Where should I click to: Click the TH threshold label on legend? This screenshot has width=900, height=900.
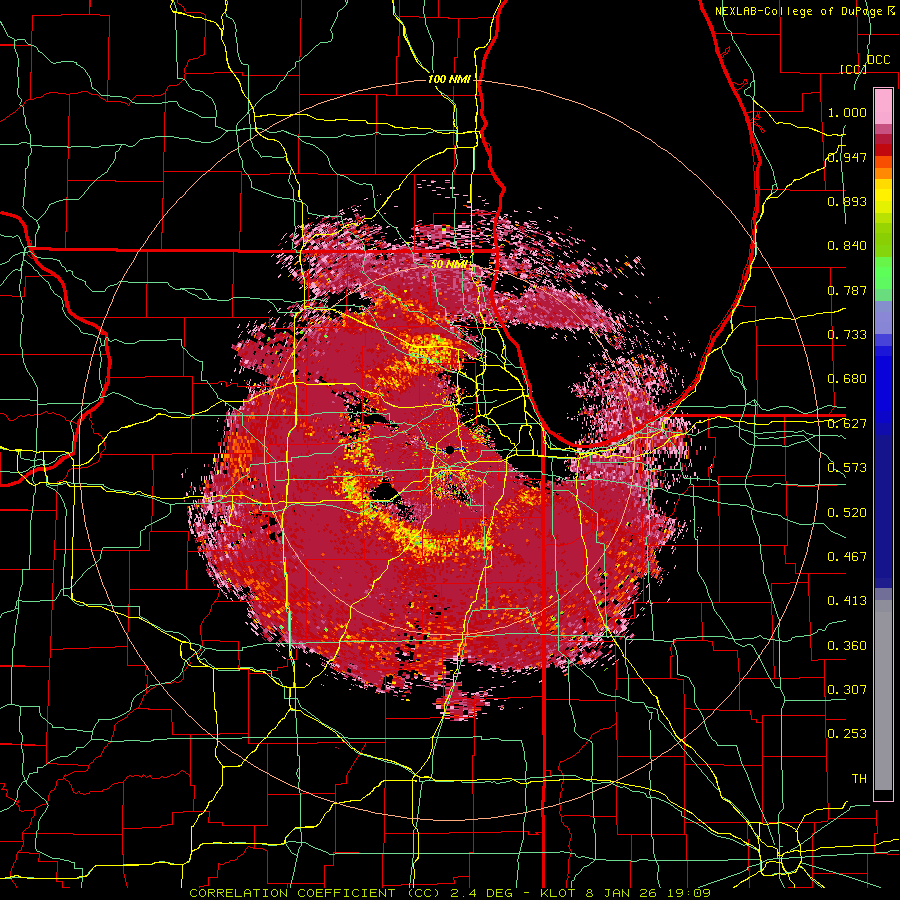point(859,779)
